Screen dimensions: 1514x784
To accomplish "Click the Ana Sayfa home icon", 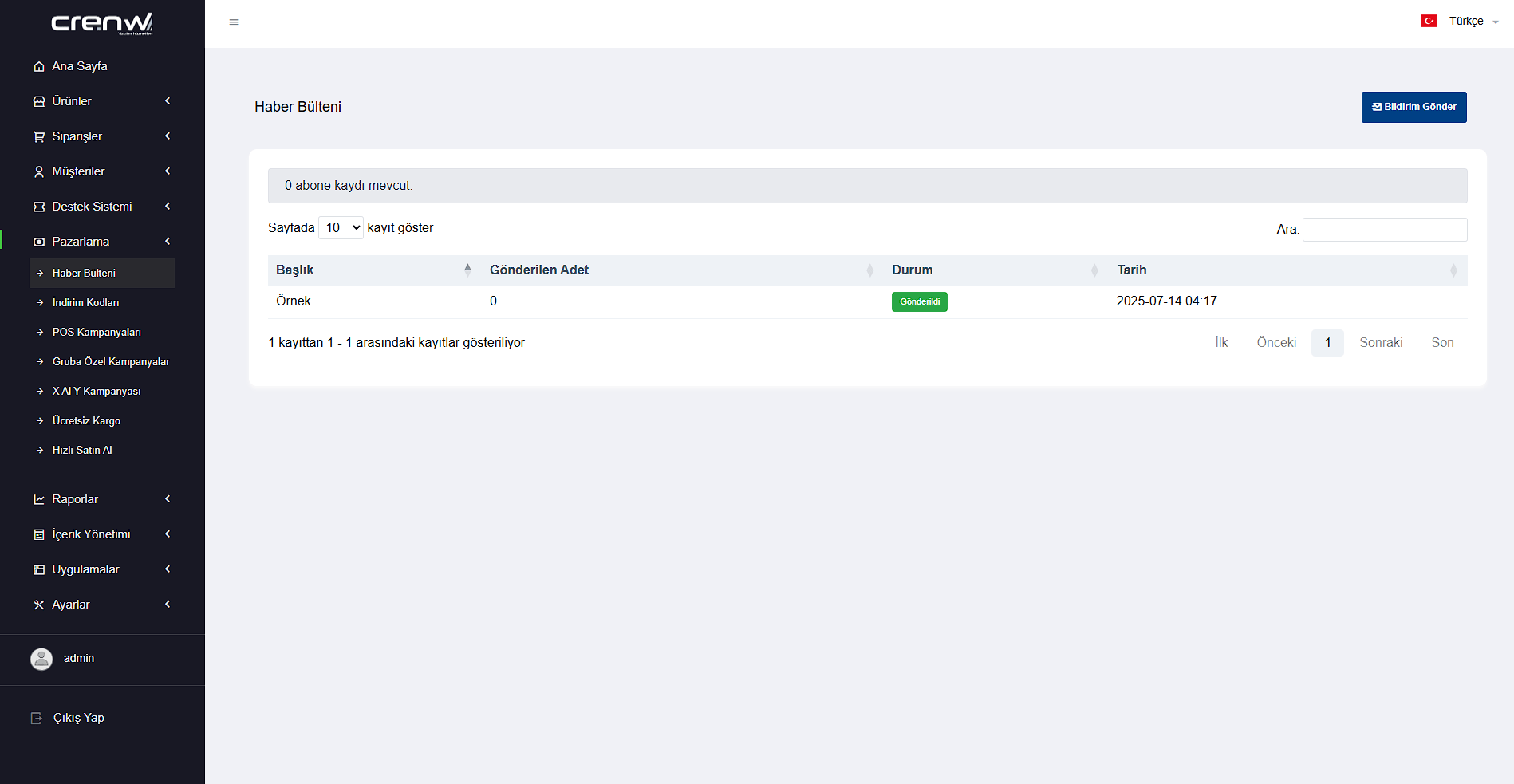I will tap(39, 67).
